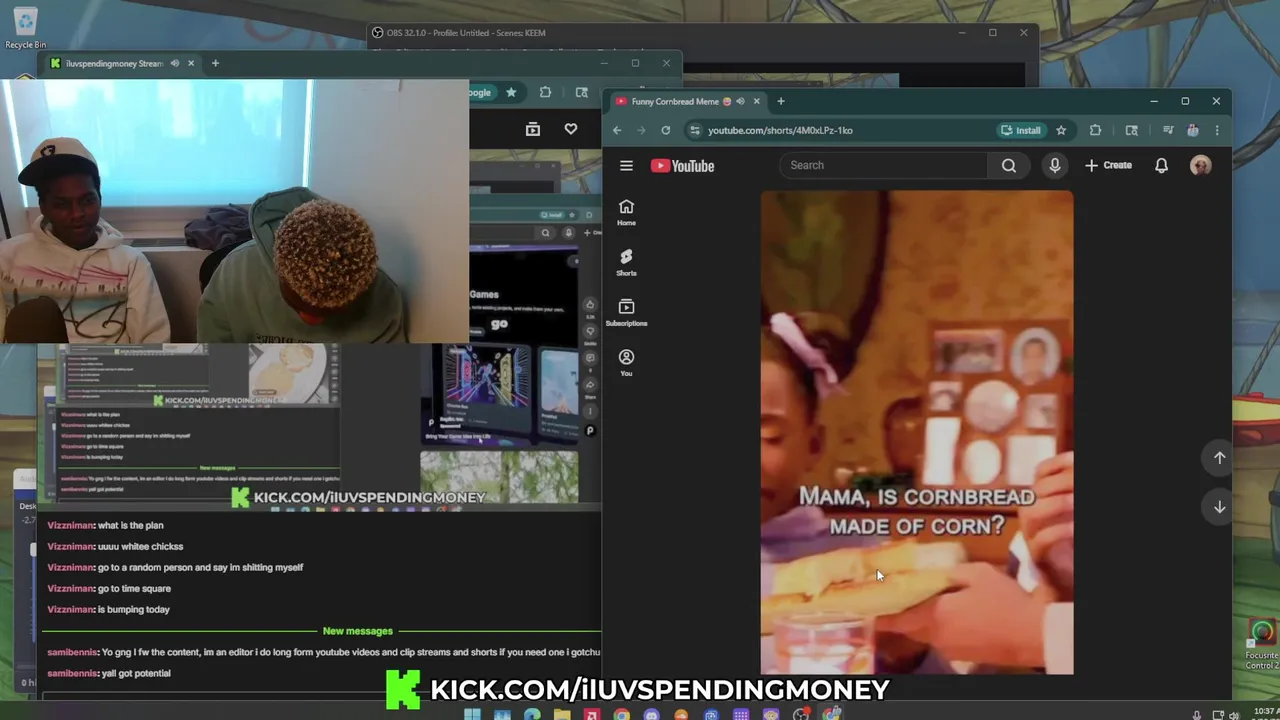The image size is (1280, 720).
Task: Click chat message 'uuuu whitee chickss'
Action: 140,546
